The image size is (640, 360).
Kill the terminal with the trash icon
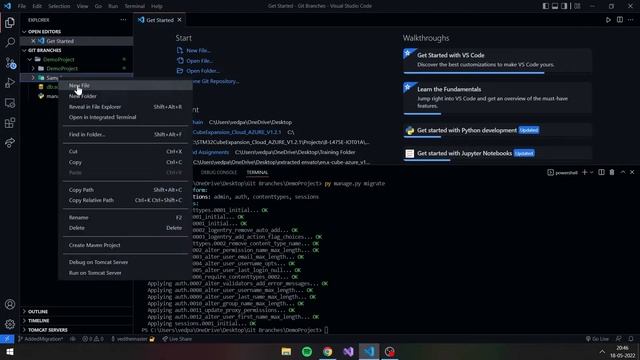[x=612, y=172]
